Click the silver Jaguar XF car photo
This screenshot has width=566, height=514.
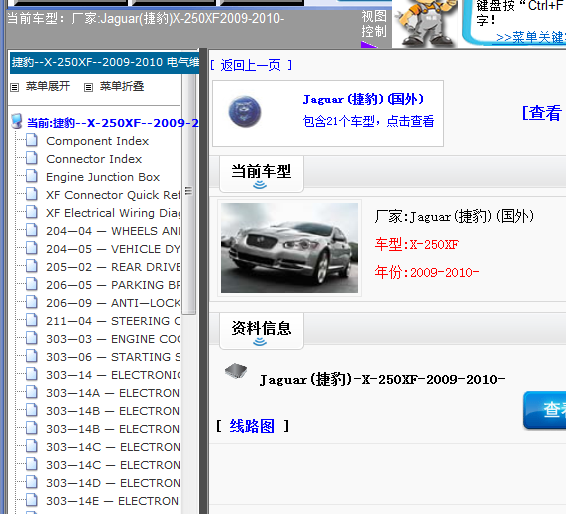(x=289, y=248)
